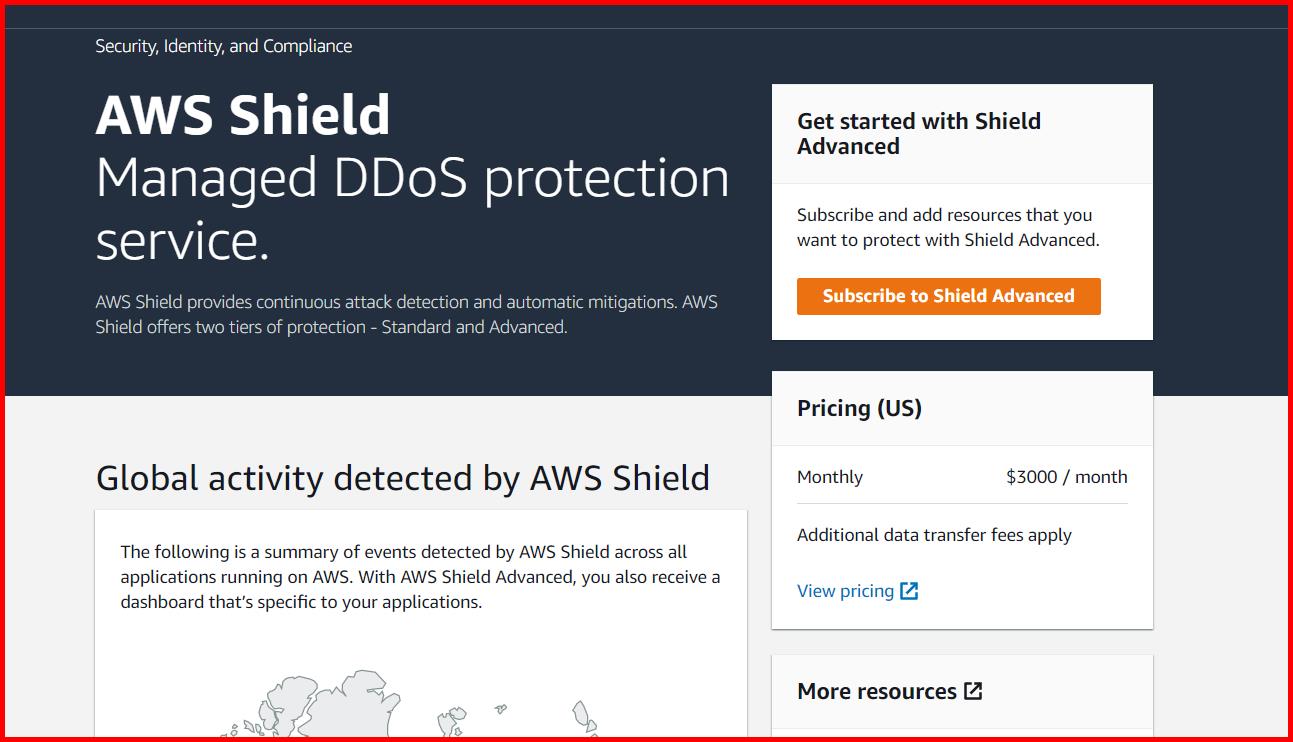Click the AWS Shield page title
Viewport: 1293px width, 742px height.
(241, 115)
